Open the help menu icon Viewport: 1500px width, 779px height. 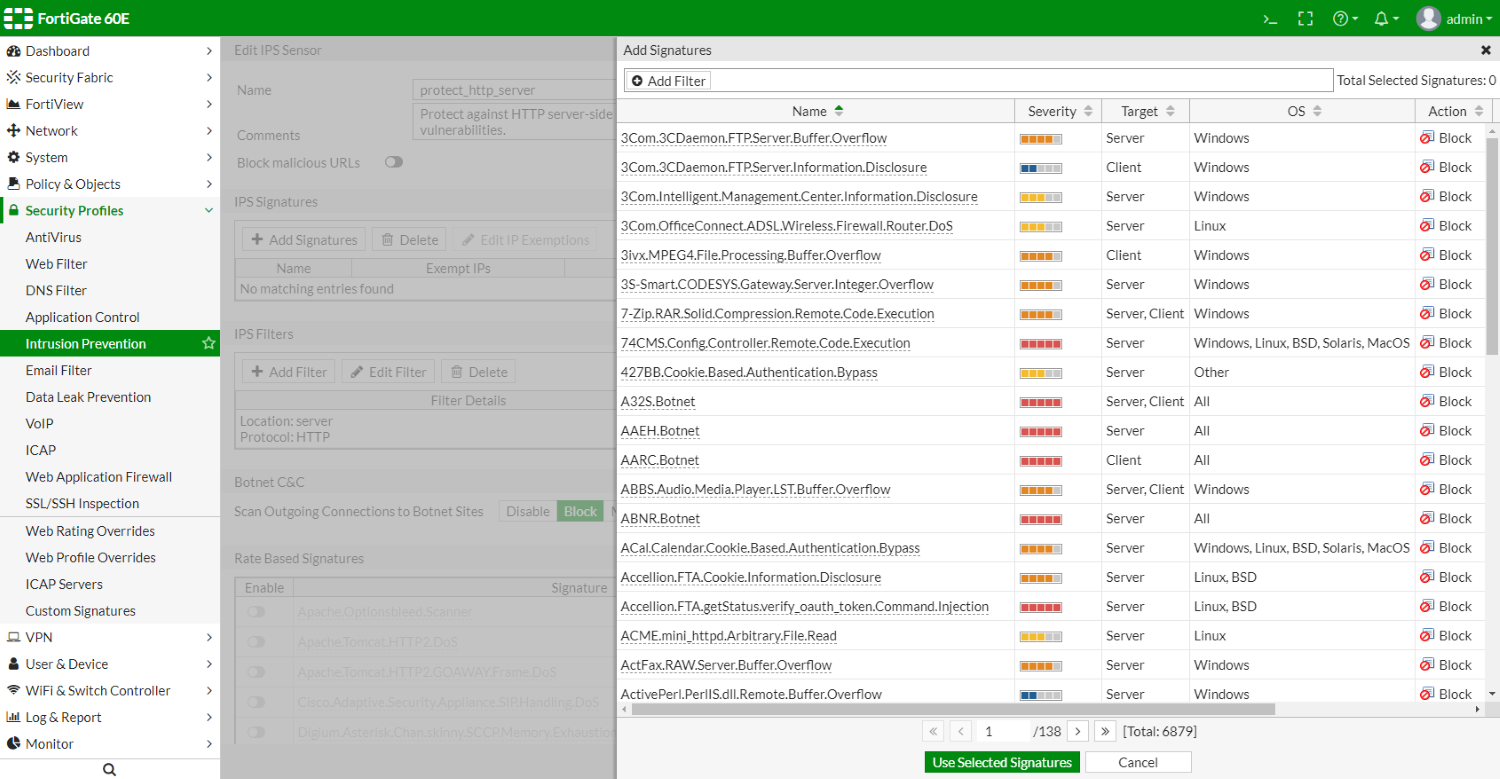click(x=1342, y=18)
